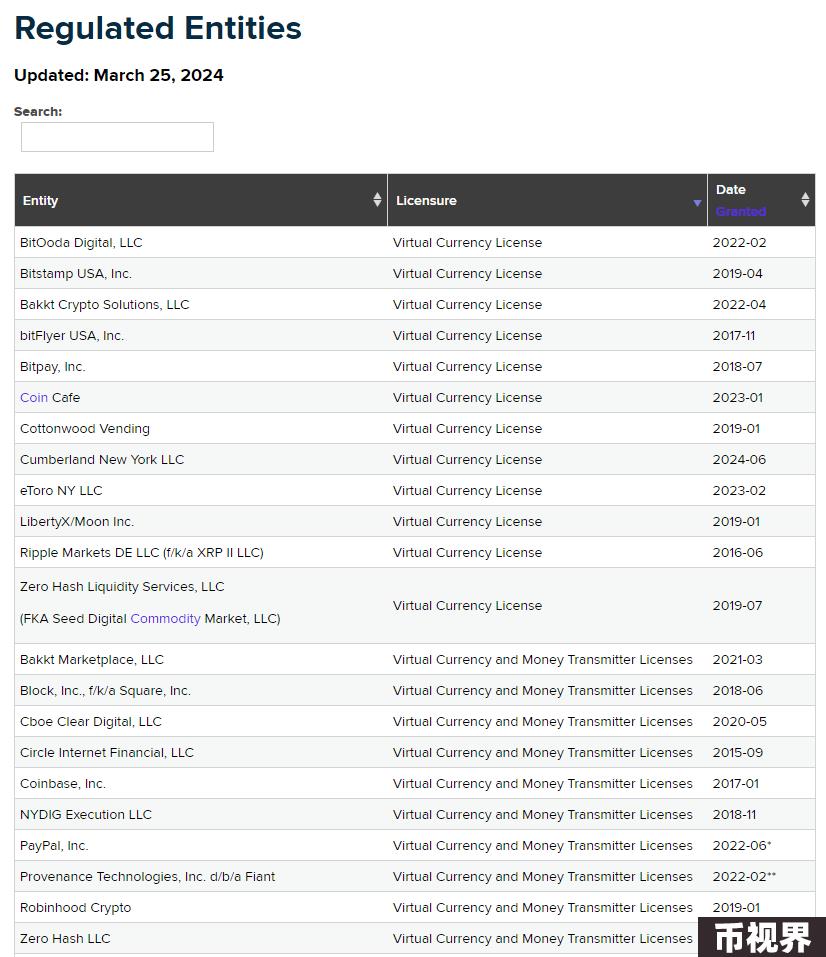
Task: Select the Bakkt Marketplace, LLC entry
Action: [x=92, y=660]
